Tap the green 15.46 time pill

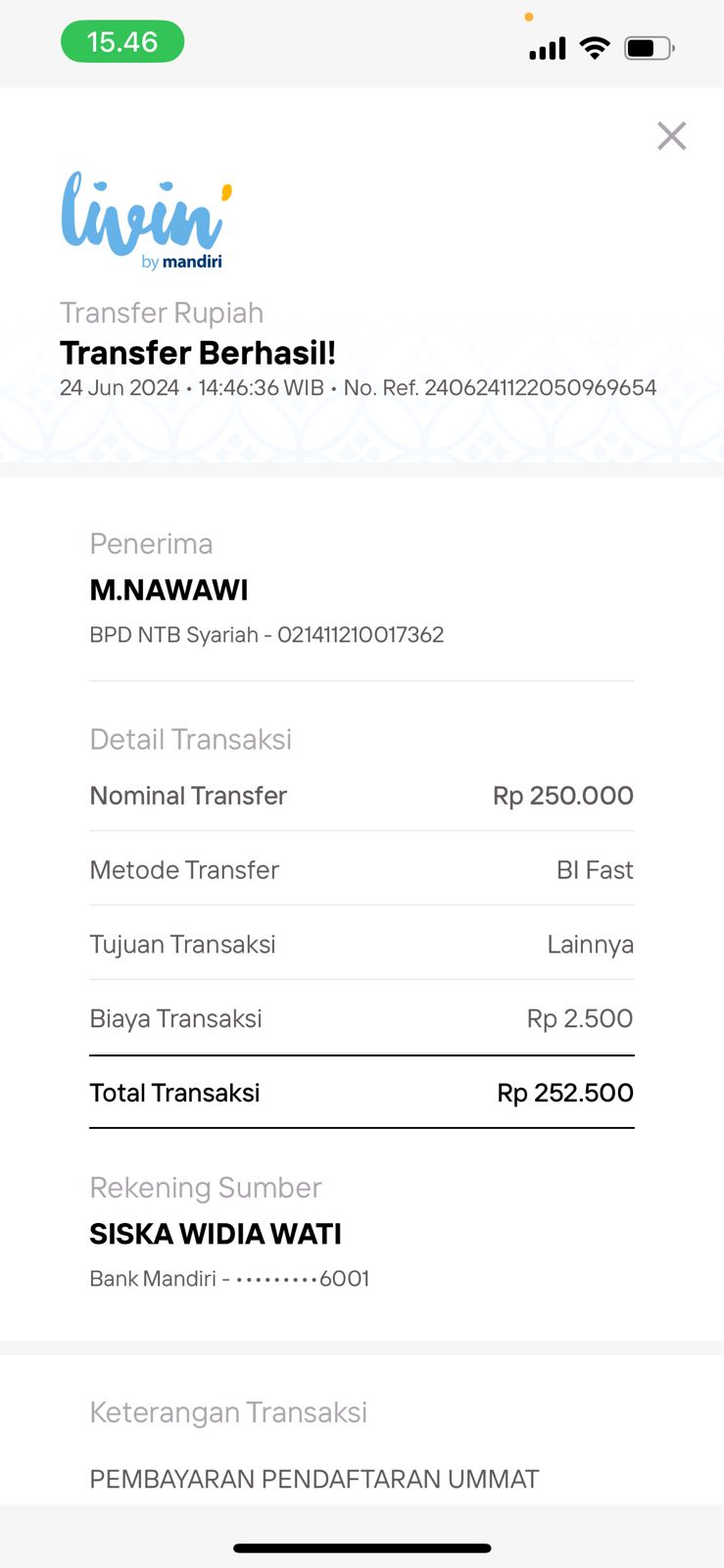click(x=122, y=42)
